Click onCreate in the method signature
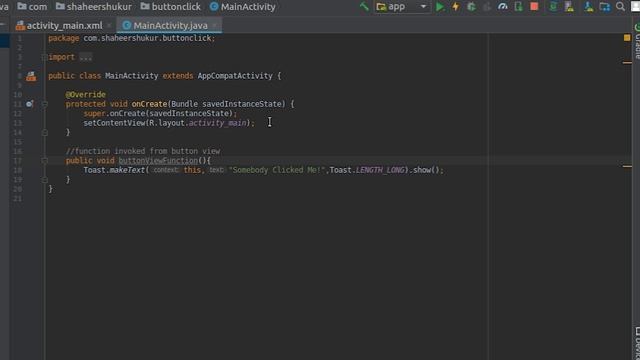Viewport: 640px width, 360px height. (x=149, y=104)
